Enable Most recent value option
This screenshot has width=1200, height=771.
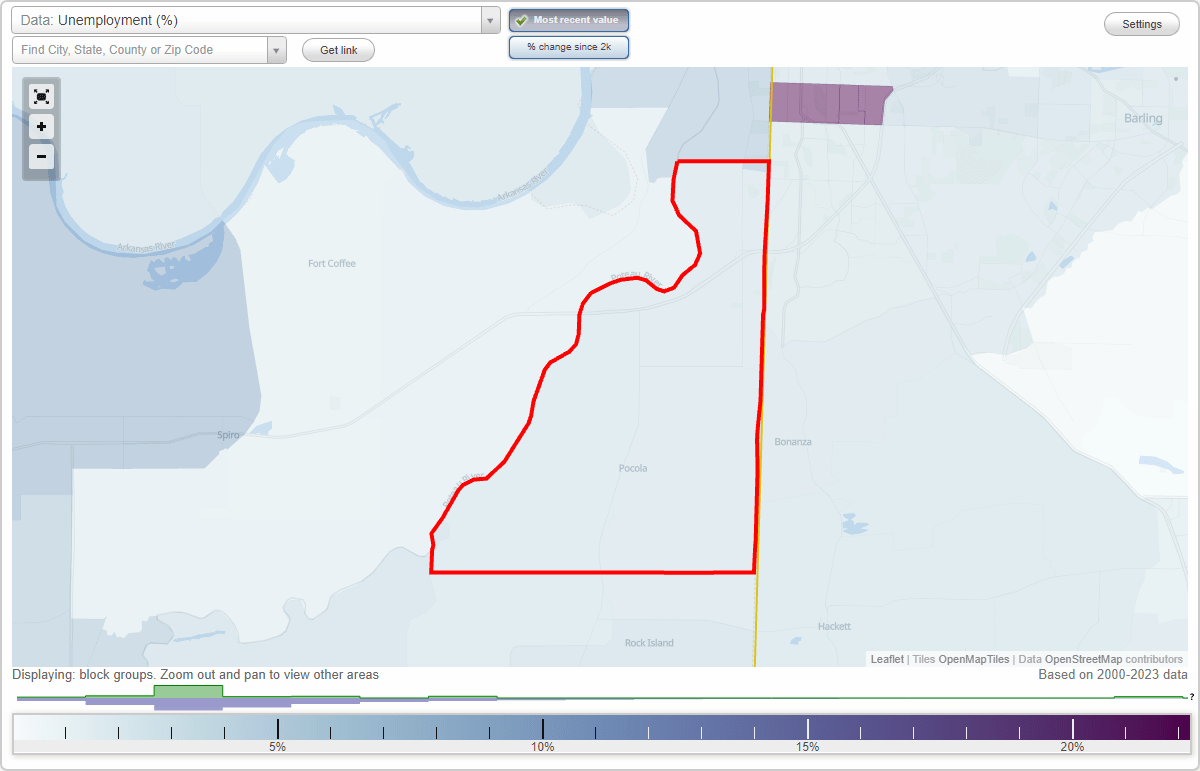click(569, 20)
